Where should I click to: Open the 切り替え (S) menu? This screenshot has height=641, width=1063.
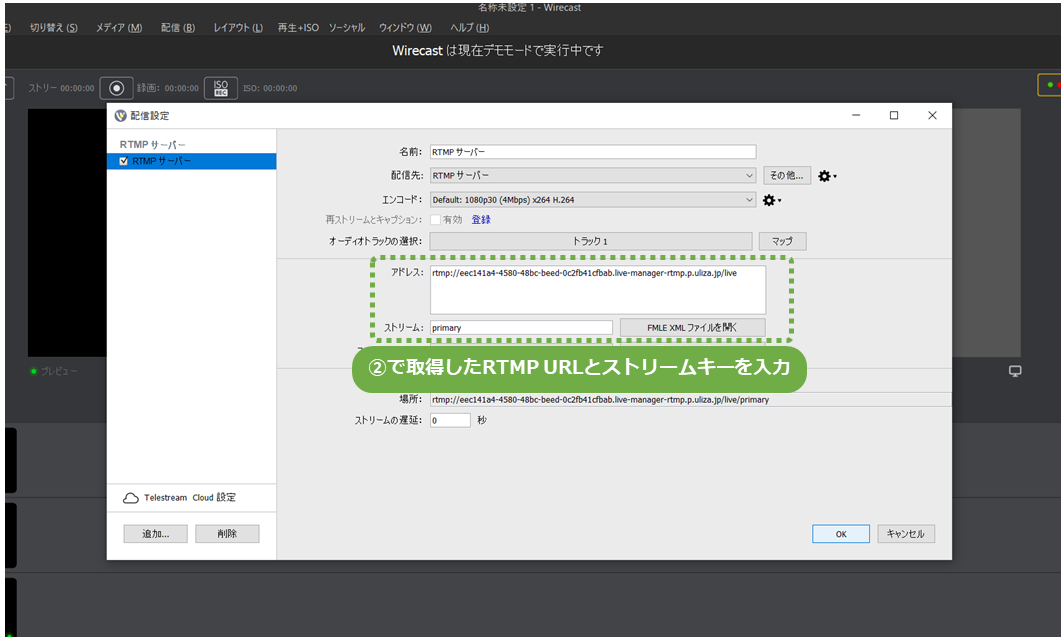pyautogui.click(x=54, y=28)
